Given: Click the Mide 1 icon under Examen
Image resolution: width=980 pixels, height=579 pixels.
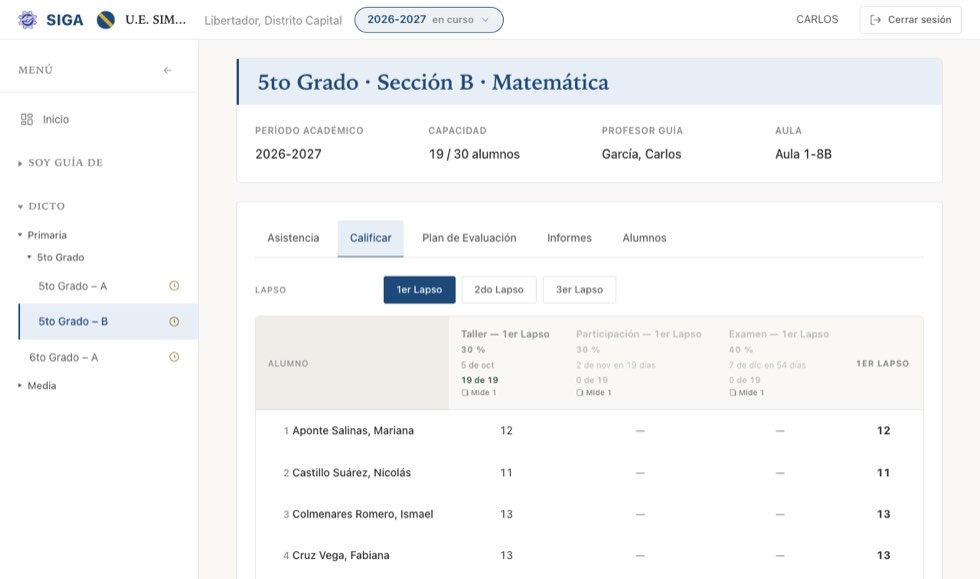Looking at the screenshot, I should (x=732, y=393).
